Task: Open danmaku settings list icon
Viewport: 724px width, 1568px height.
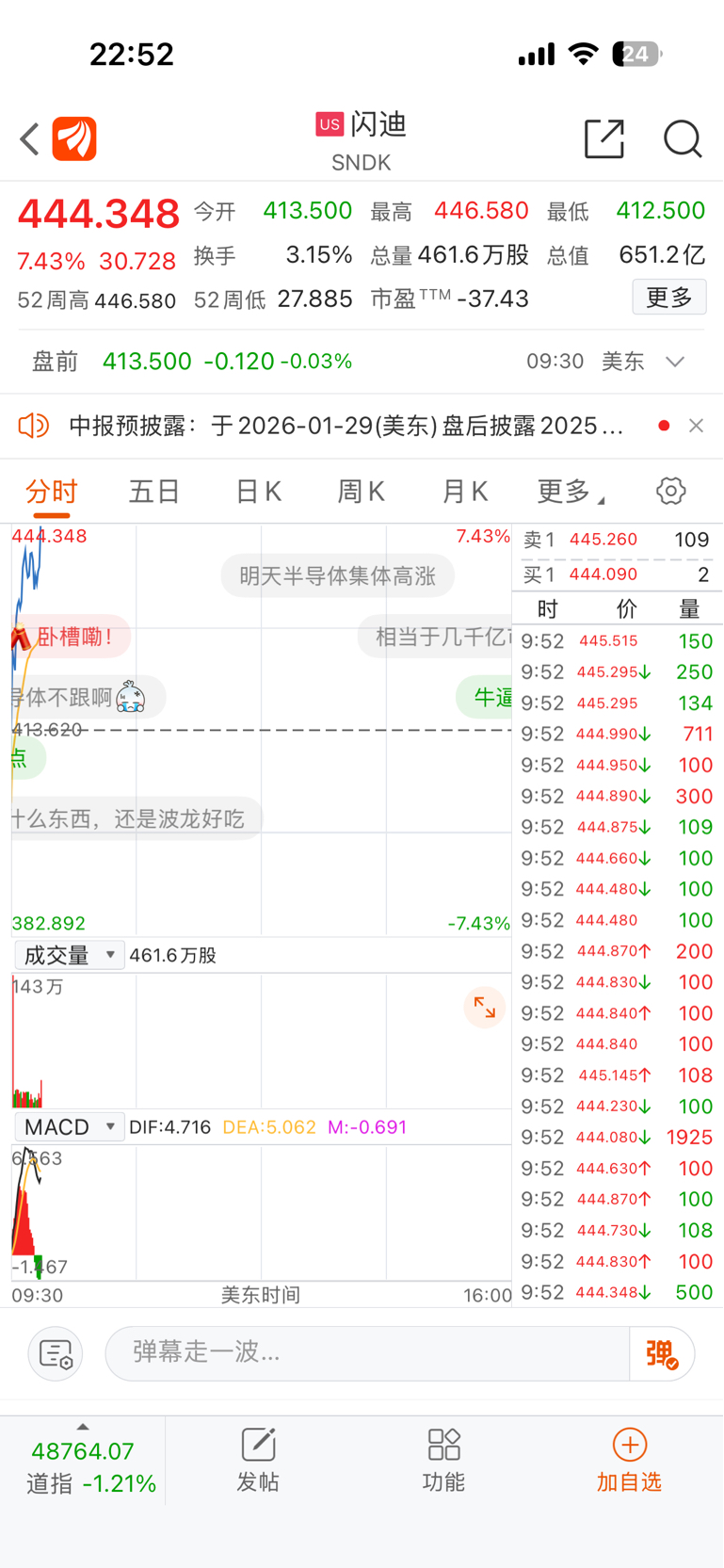Action: click(x=56, y=1353)
